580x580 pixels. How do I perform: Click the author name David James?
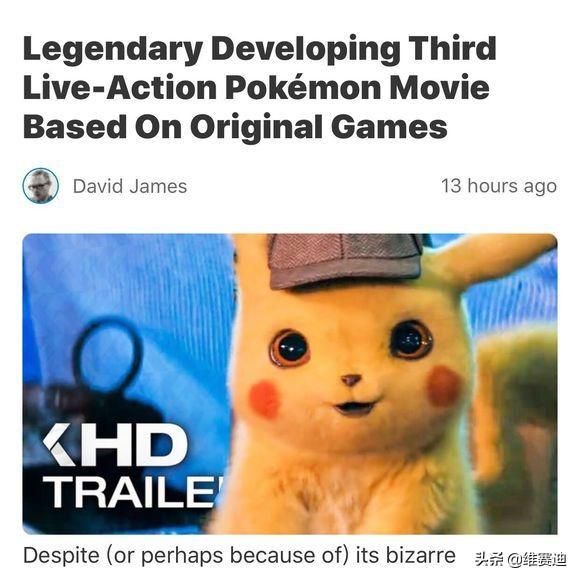coord(130,186)
